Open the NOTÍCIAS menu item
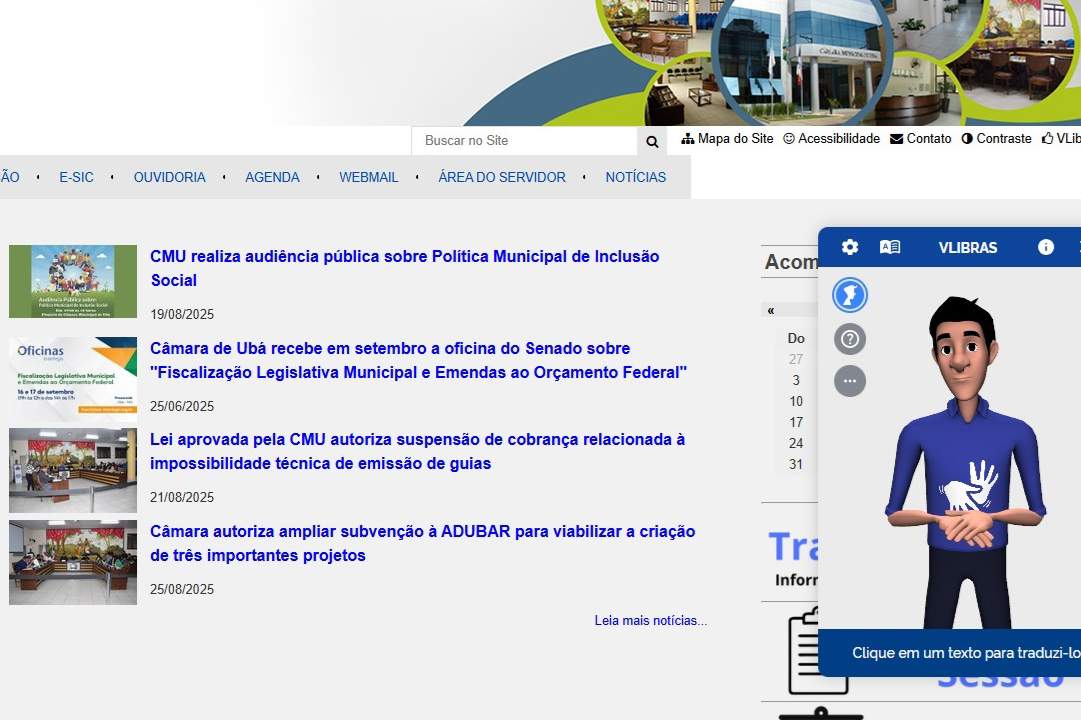Viewport: 1081px width, 720px height. tap(635, 177)
